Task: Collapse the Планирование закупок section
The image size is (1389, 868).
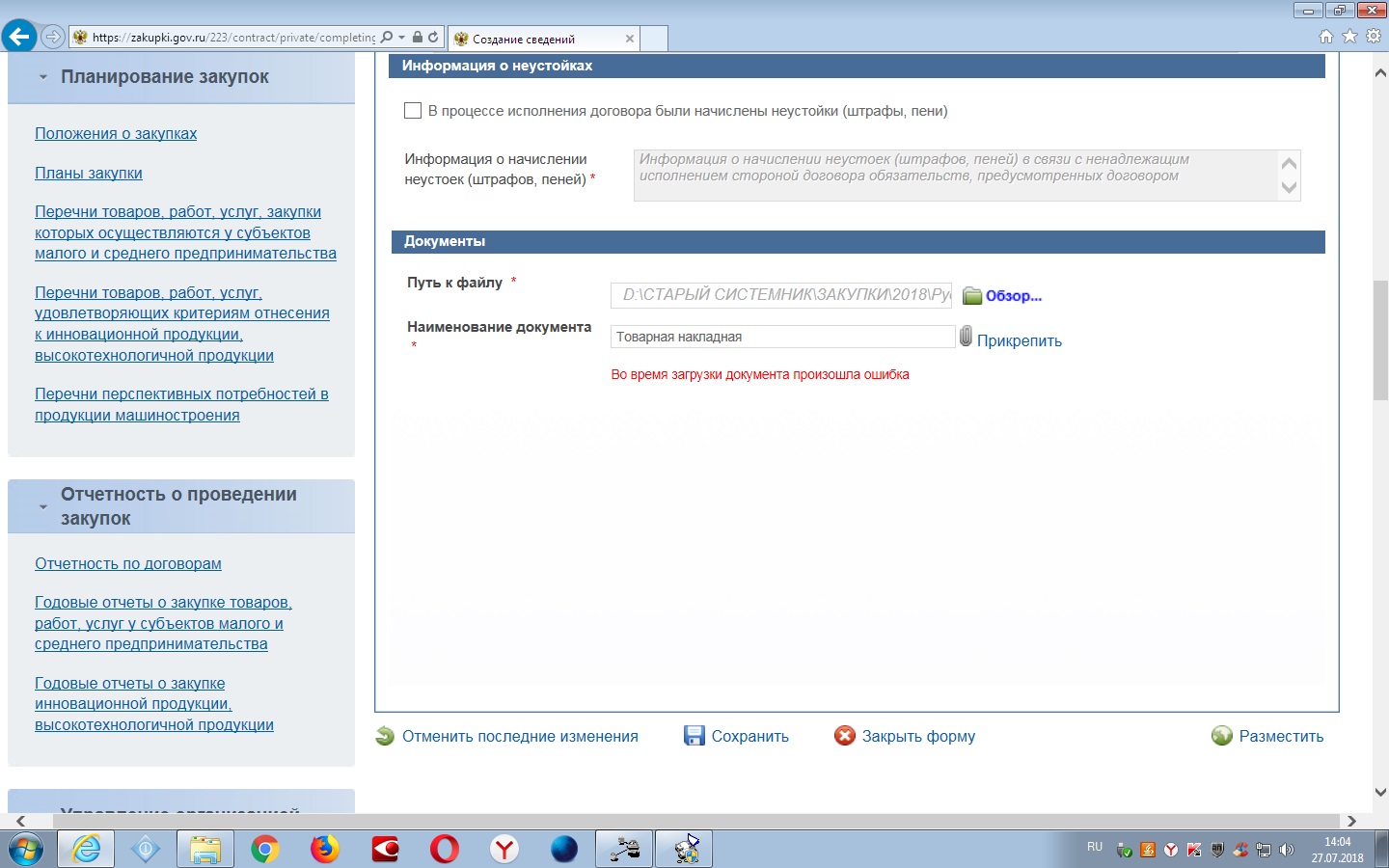Action: 43,77
